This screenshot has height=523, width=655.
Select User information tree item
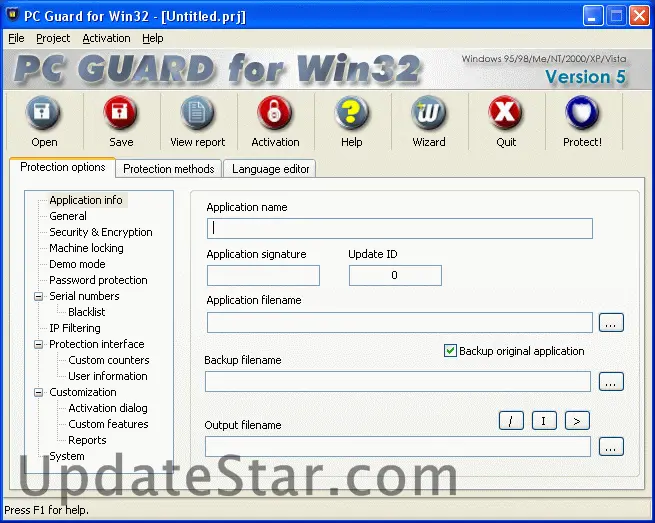(x=108, y=376)
